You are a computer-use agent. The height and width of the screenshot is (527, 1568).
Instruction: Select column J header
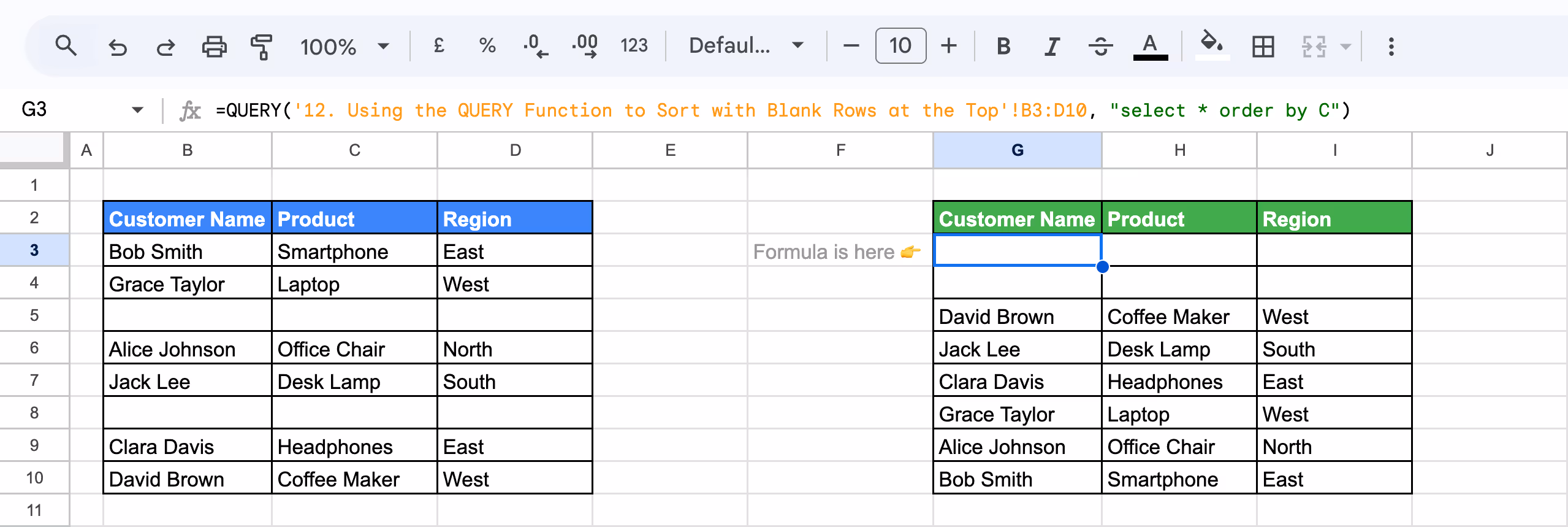tap(1490, 150)
